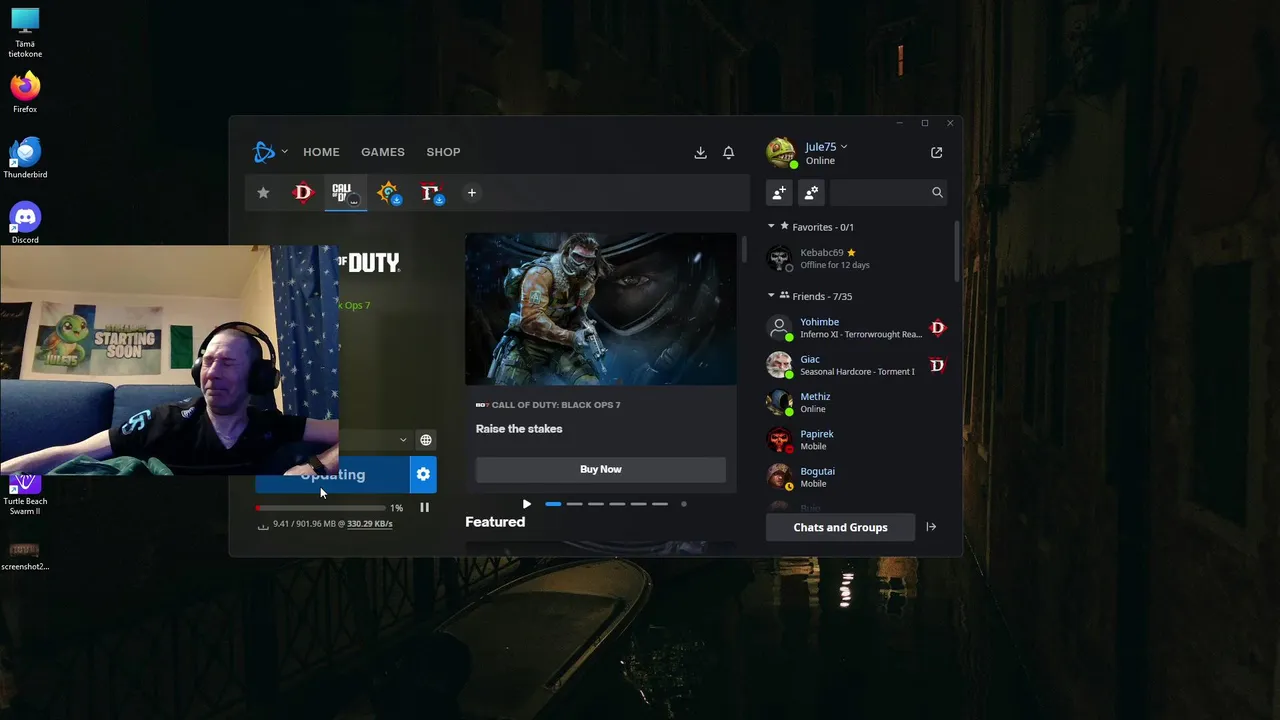This screenshot has width=1280, height=720.
Task: Click the Diablo icon next to Yohimbe
Action: [x=937, y=328]
